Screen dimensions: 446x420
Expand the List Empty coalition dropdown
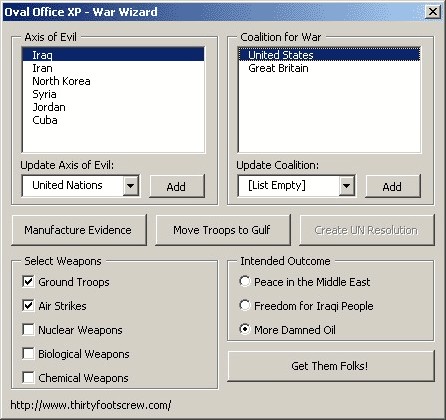(x=347, y=186)
